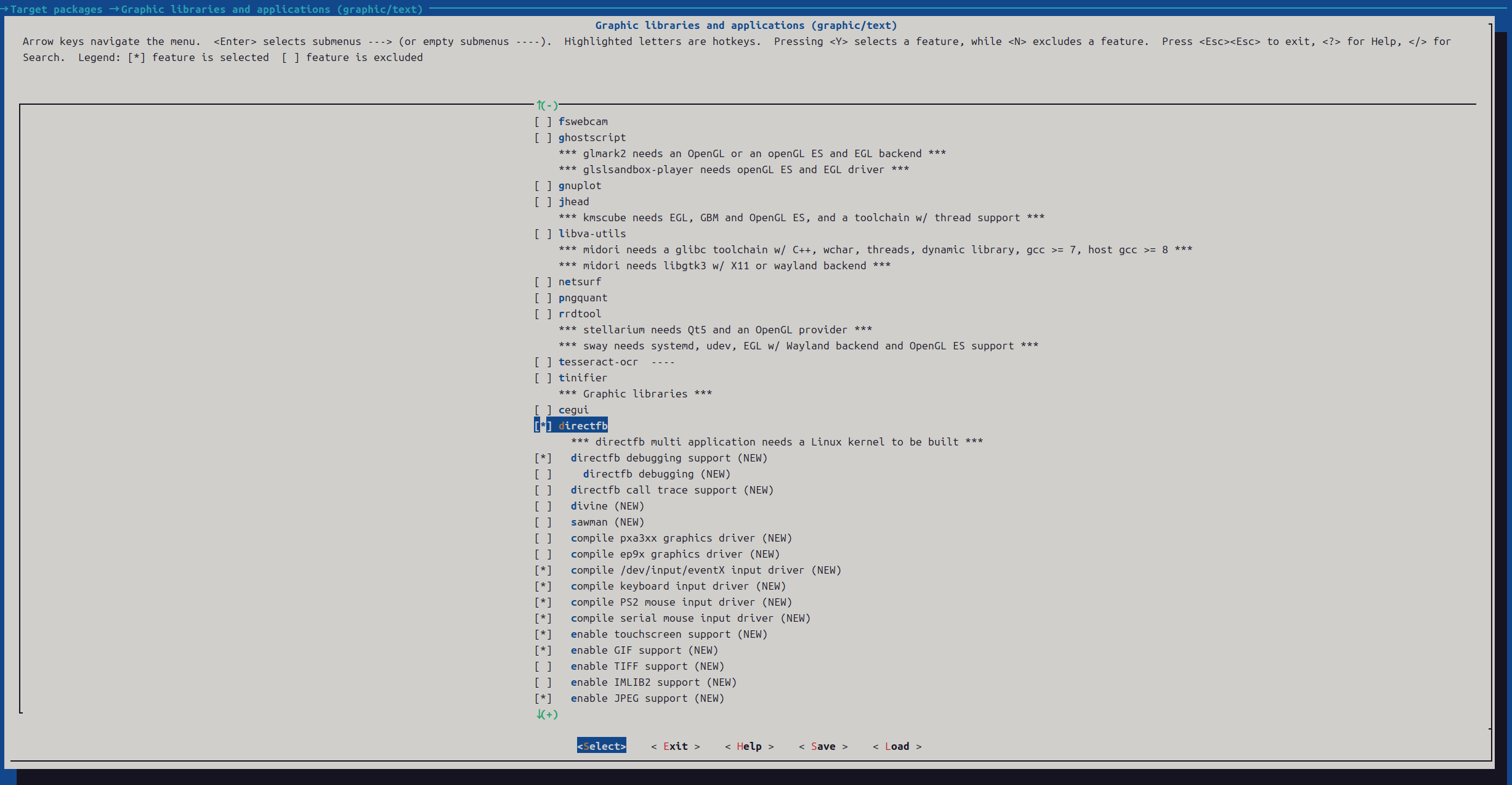Toggle the enable TIFF support option

pos(543,666)
